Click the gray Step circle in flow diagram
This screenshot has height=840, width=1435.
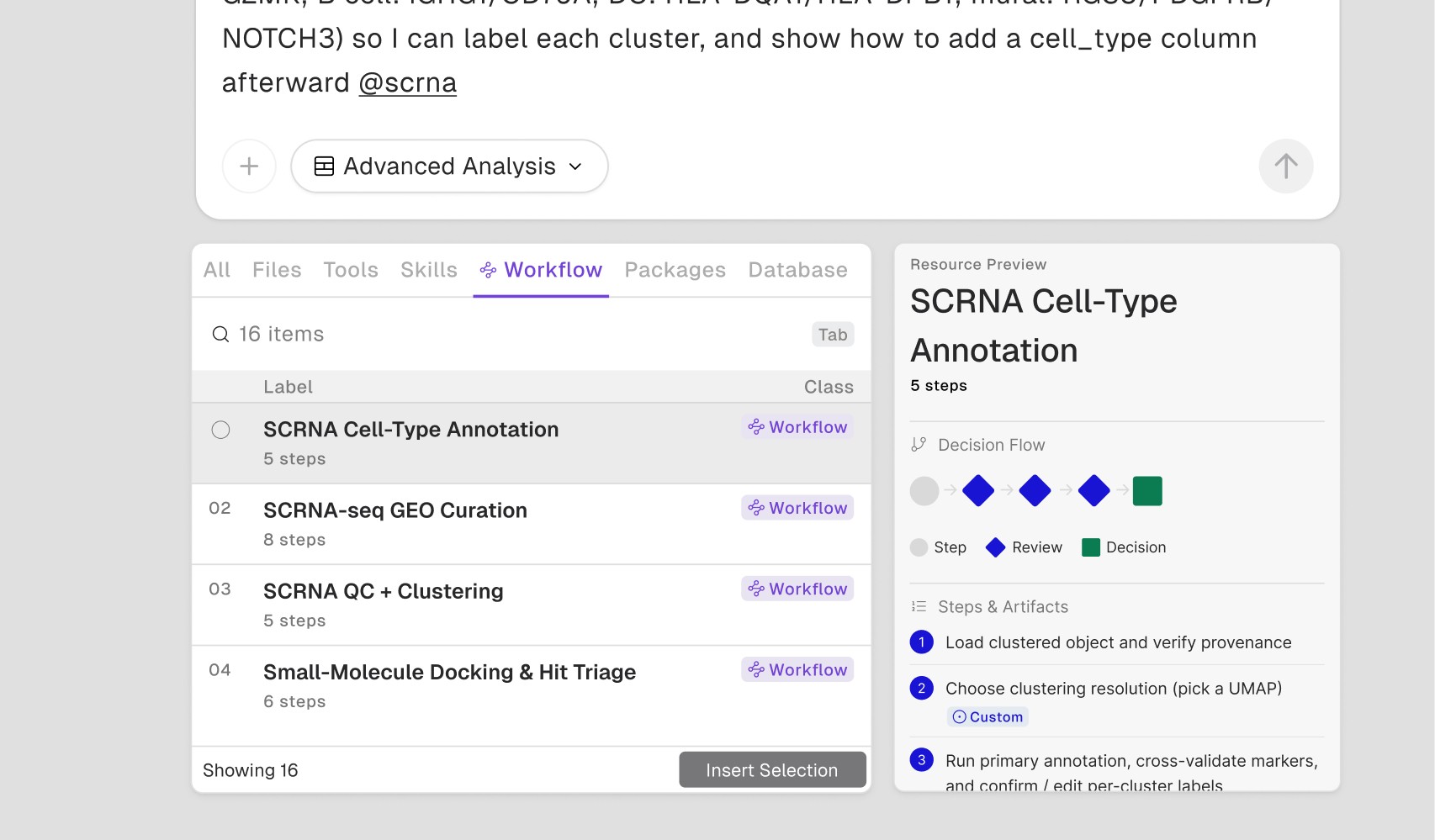coord(924,491)
